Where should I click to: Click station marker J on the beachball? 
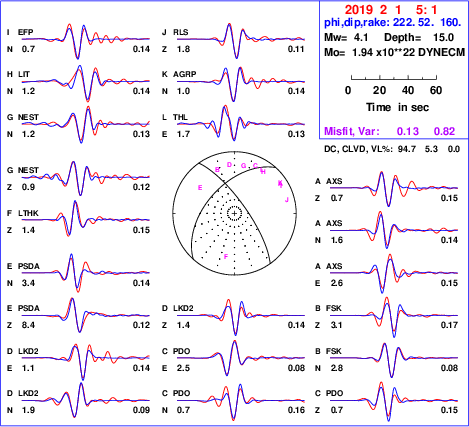287,200
